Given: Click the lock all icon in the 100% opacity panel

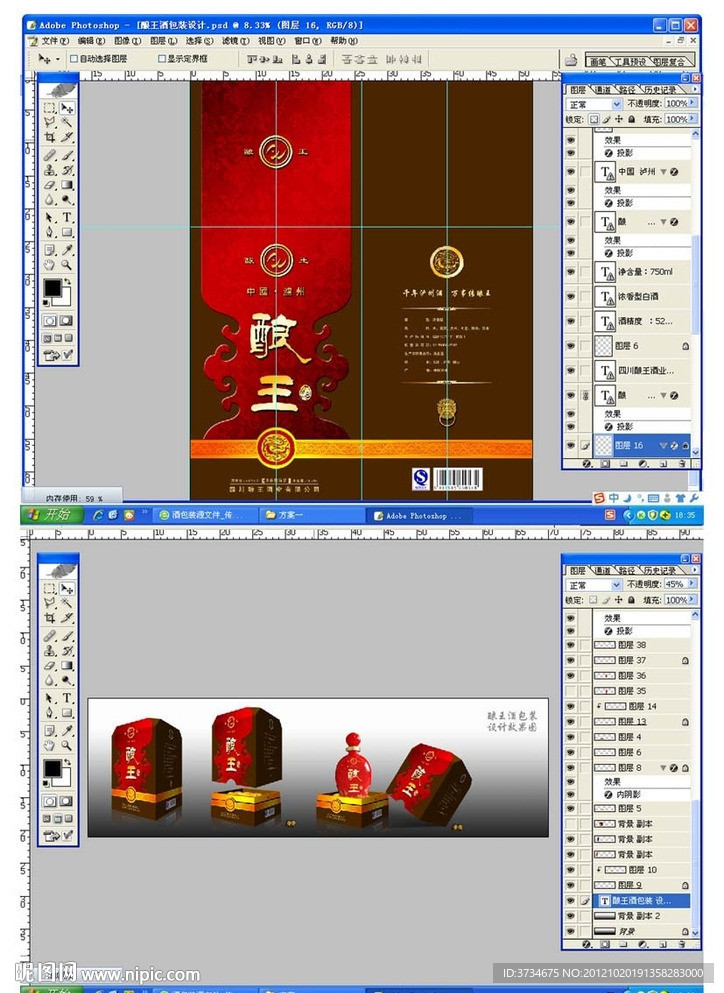Looking at the screenshot, I should 632,119.
